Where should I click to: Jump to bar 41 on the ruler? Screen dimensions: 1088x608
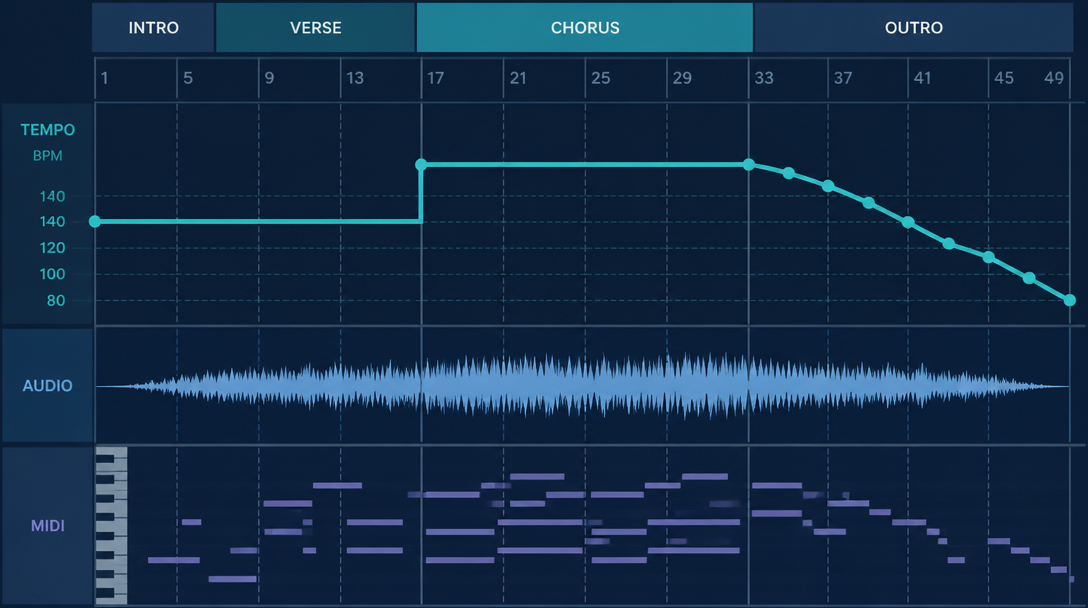922,78
